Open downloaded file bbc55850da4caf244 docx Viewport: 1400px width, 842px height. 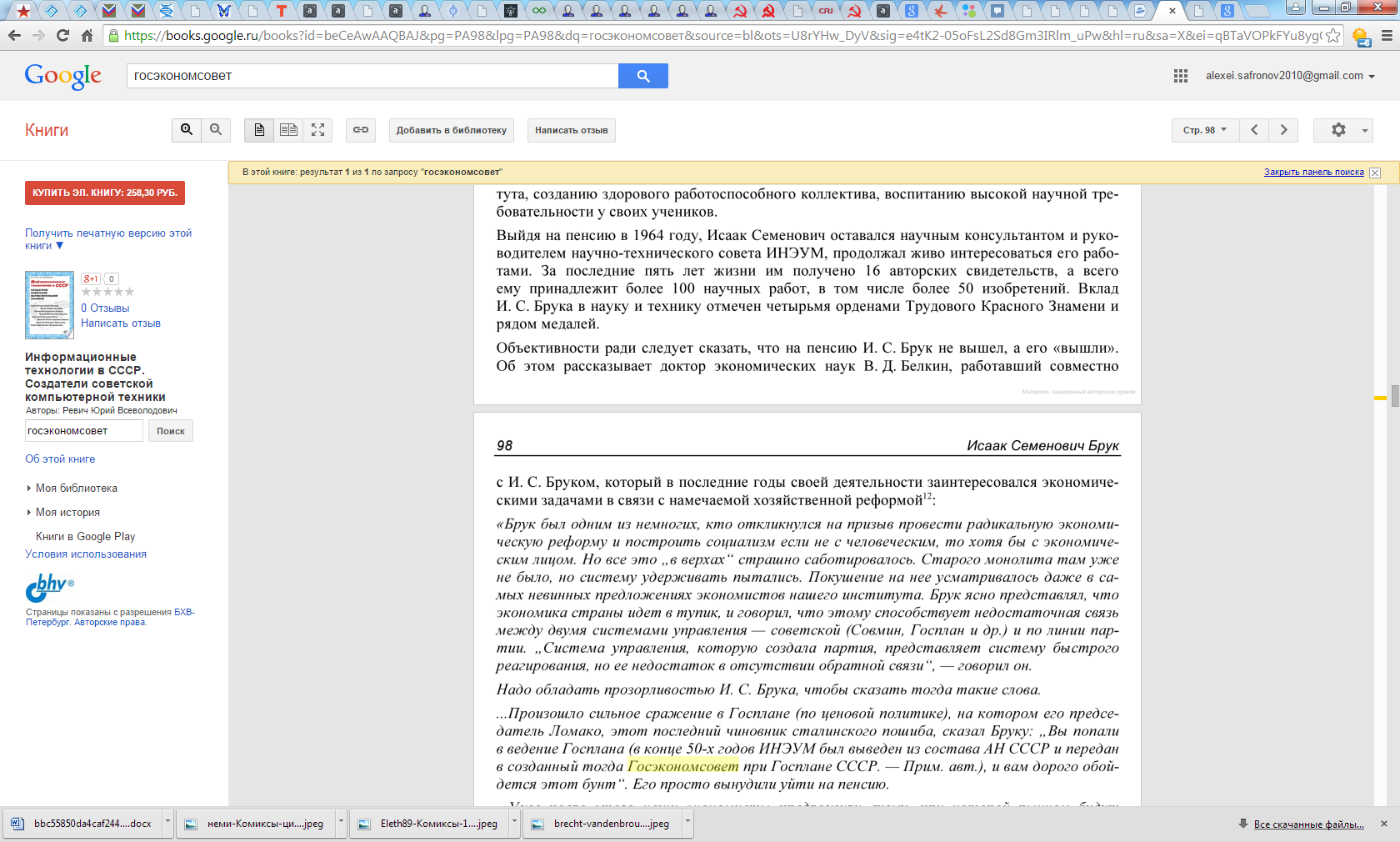pyautogui.click(x=83, y=823)
